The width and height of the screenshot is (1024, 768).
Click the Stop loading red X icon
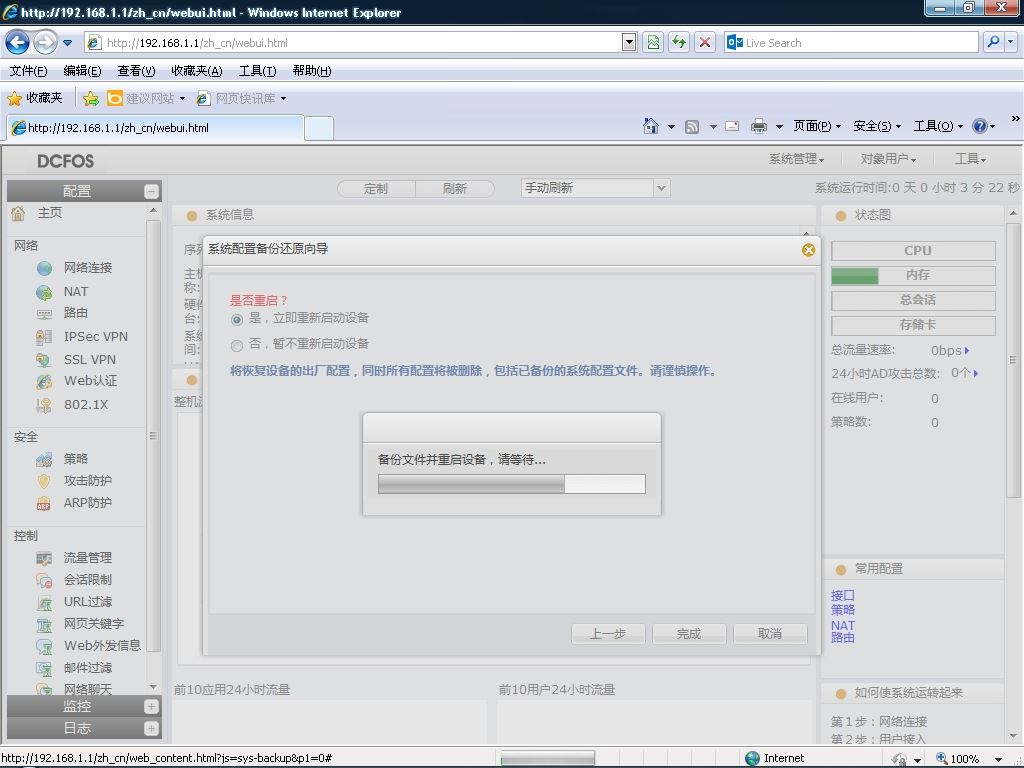(705, 42)
